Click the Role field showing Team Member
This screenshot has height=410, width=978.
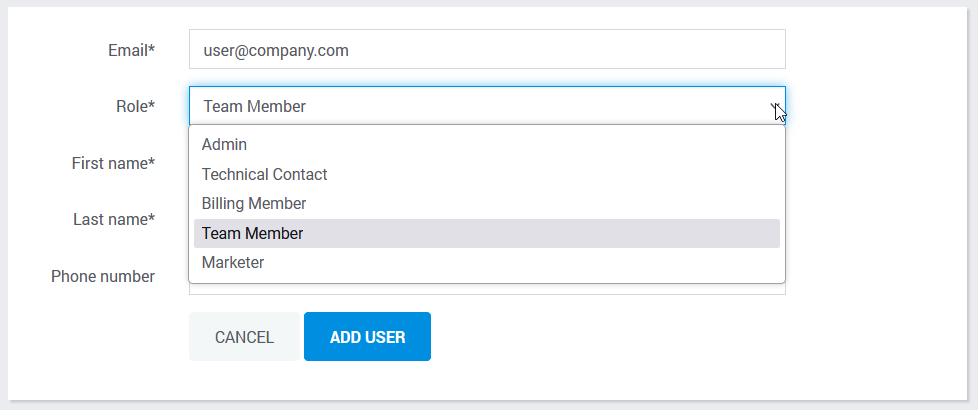pos(487,106)
